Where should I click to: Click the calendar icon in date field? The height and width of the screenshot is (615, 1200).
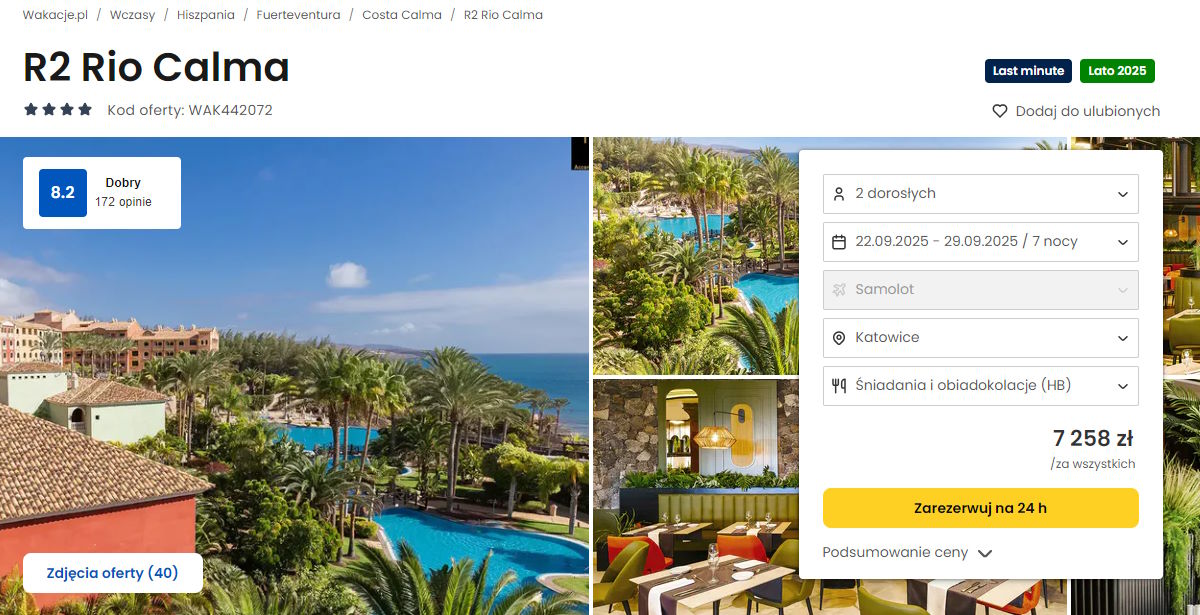click(839, 242)
